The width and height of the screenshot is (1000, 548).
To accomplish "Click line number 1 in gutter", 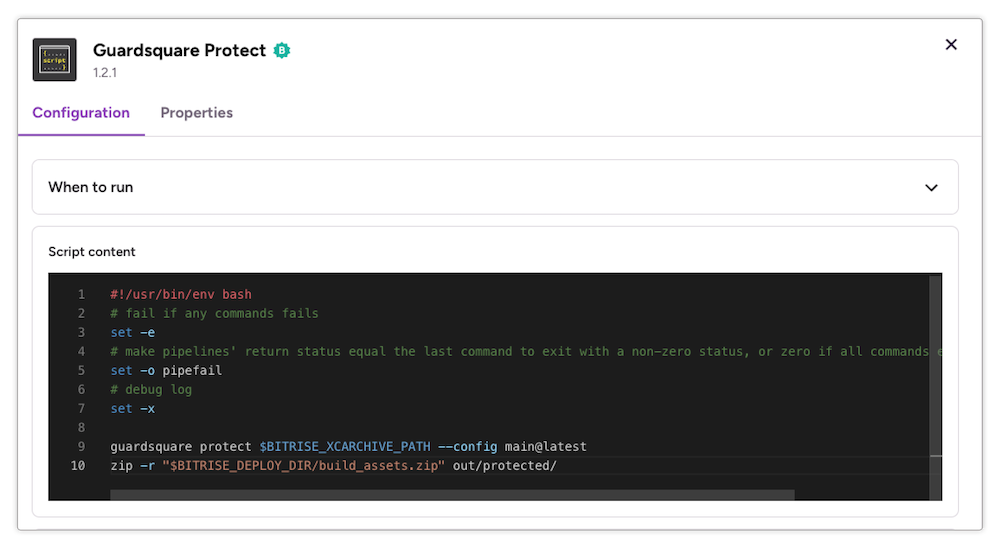I will 81,295.
